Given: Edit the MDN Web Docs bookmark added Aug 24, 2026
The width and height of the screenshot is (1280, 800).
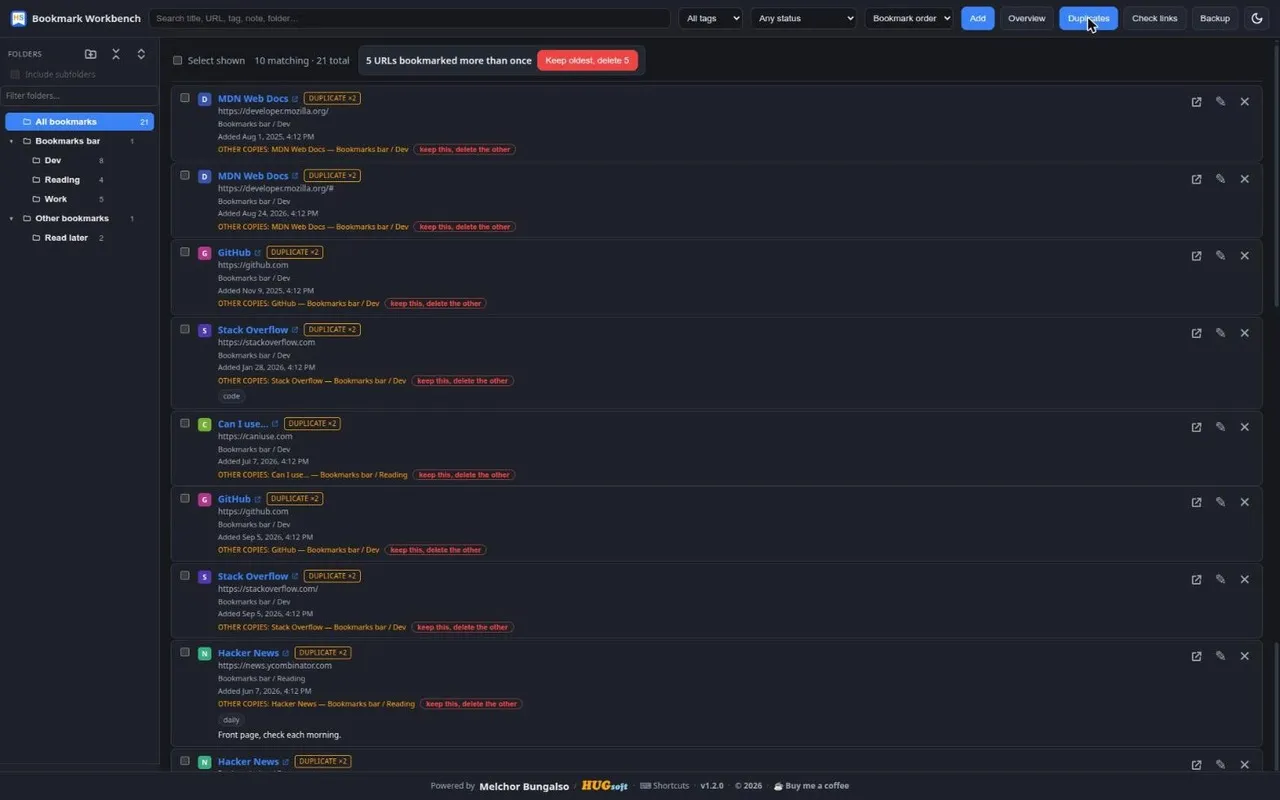Looking at the screenshot, I should [x=1220, y=179].
